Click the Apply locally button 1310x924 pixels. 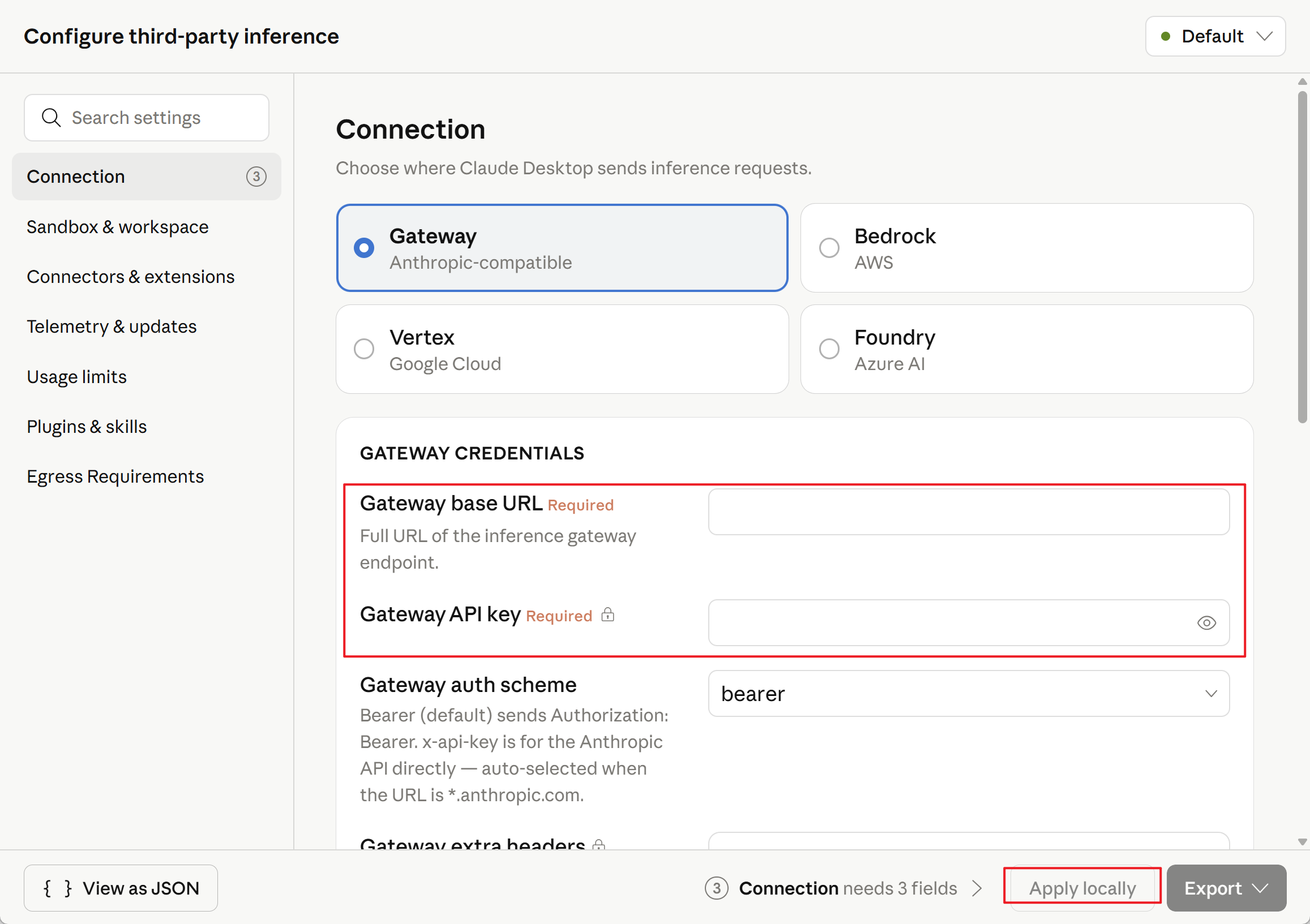[x=1082, y=888]
